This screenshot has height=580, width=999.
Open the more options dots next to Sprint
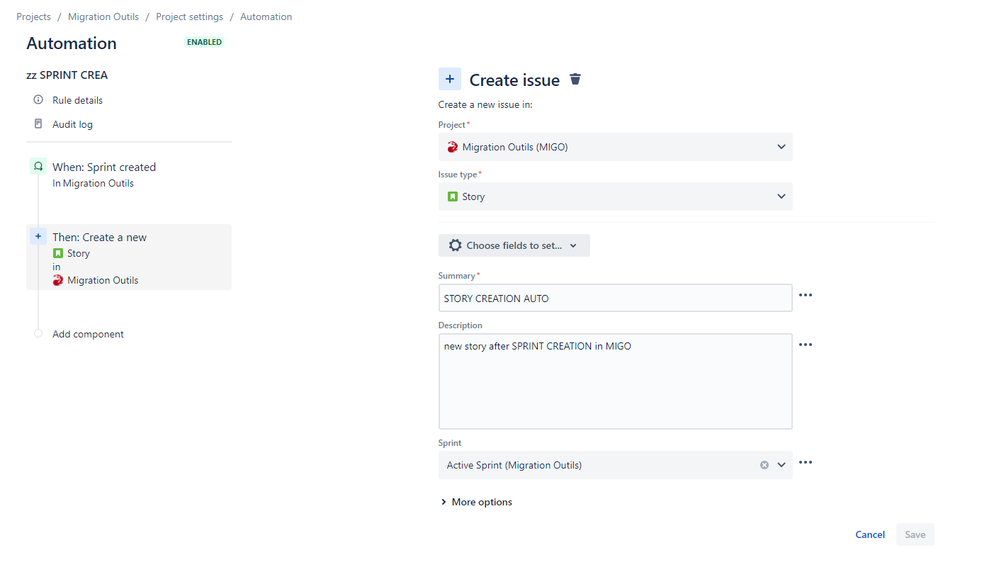click(x=805, y=463)
